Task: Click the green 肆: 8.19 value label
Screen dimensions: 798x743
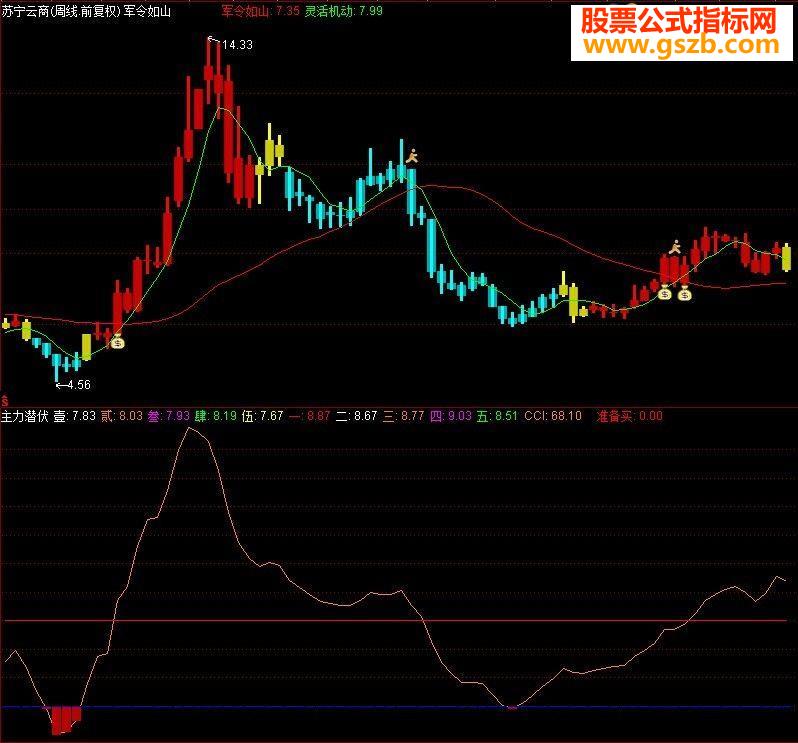Action: tap(216, 416)
